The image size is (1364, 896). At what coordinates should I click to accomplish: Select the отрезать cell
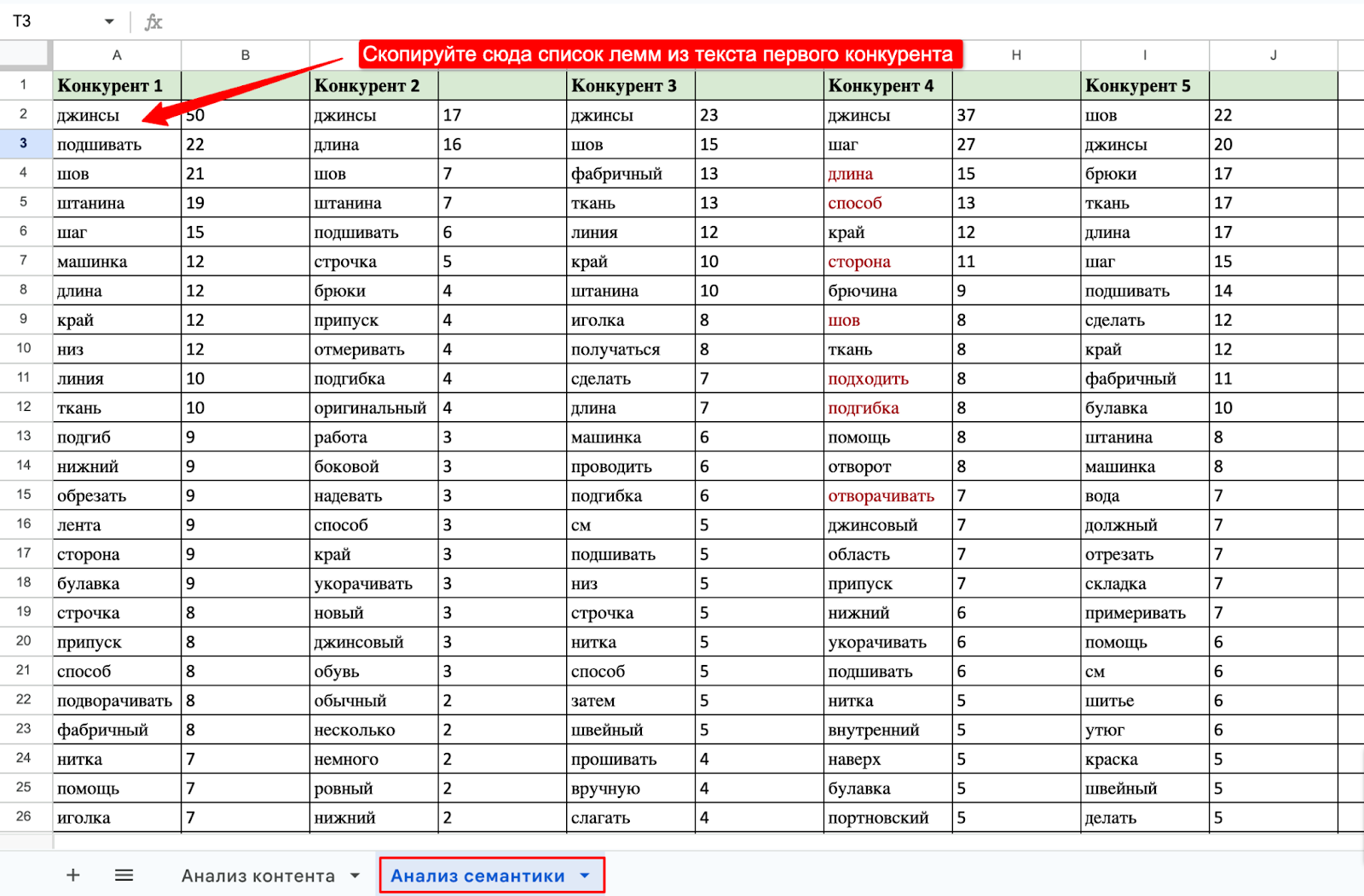pyautogui.click(x=1145, y=554)
